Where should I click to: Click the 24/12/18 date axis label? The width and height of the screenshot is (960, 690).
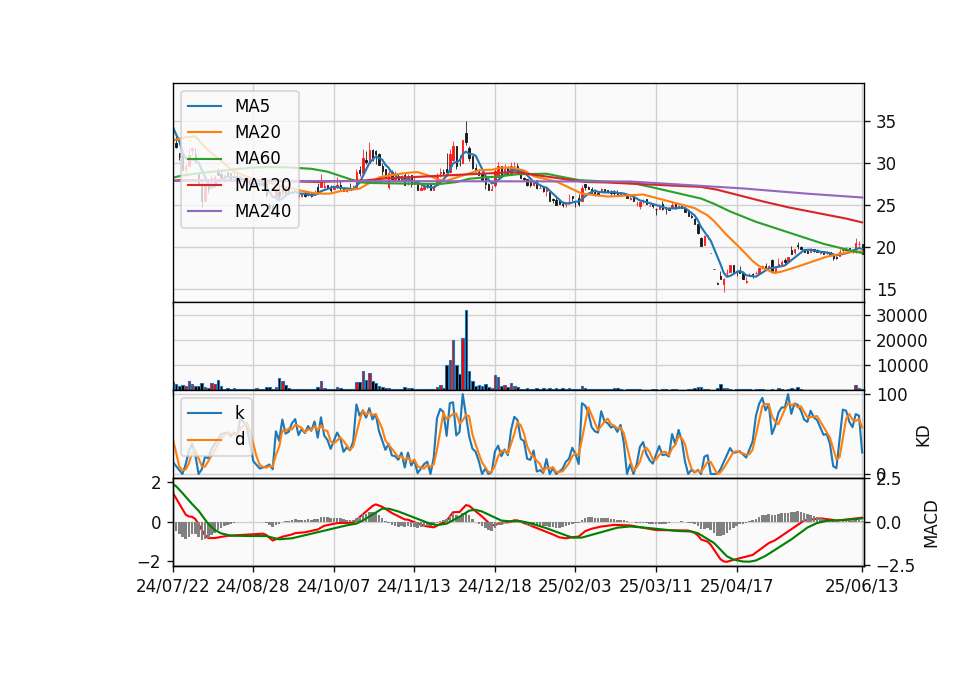(x=495, y=586)
